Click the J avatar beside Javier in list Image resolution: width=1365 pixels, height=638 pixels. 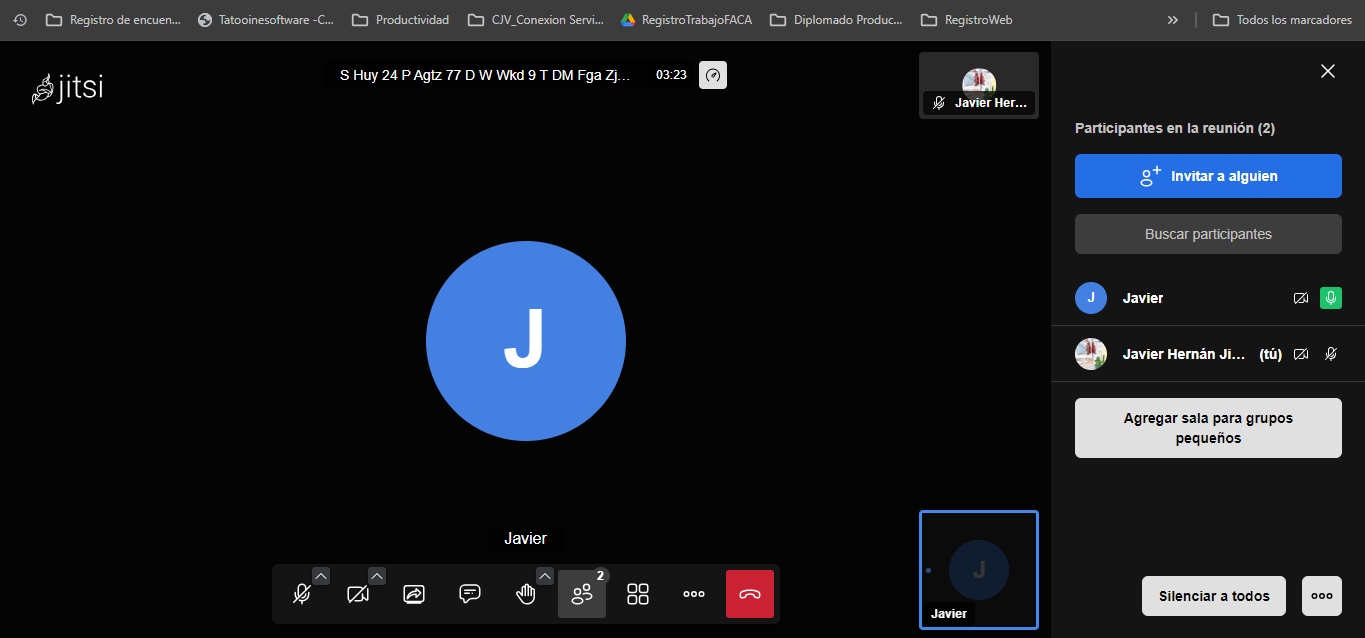point(1091,298)
